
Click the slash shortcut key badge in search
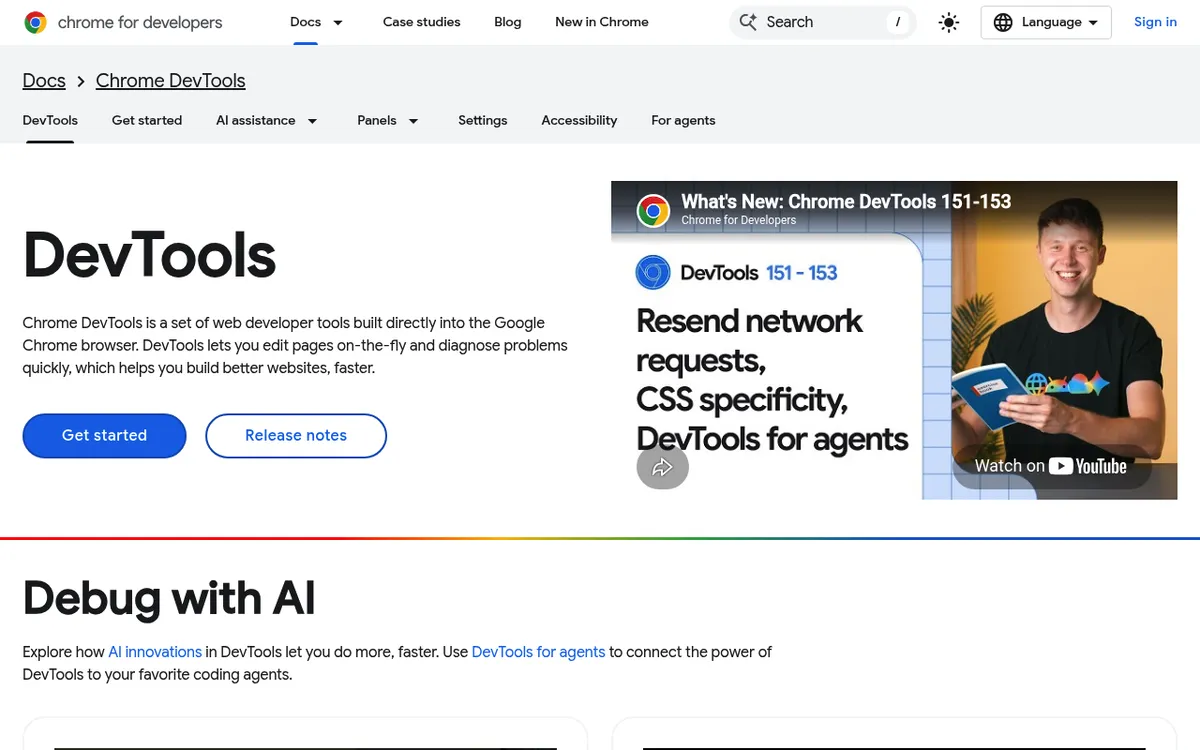tap(898, 22)
